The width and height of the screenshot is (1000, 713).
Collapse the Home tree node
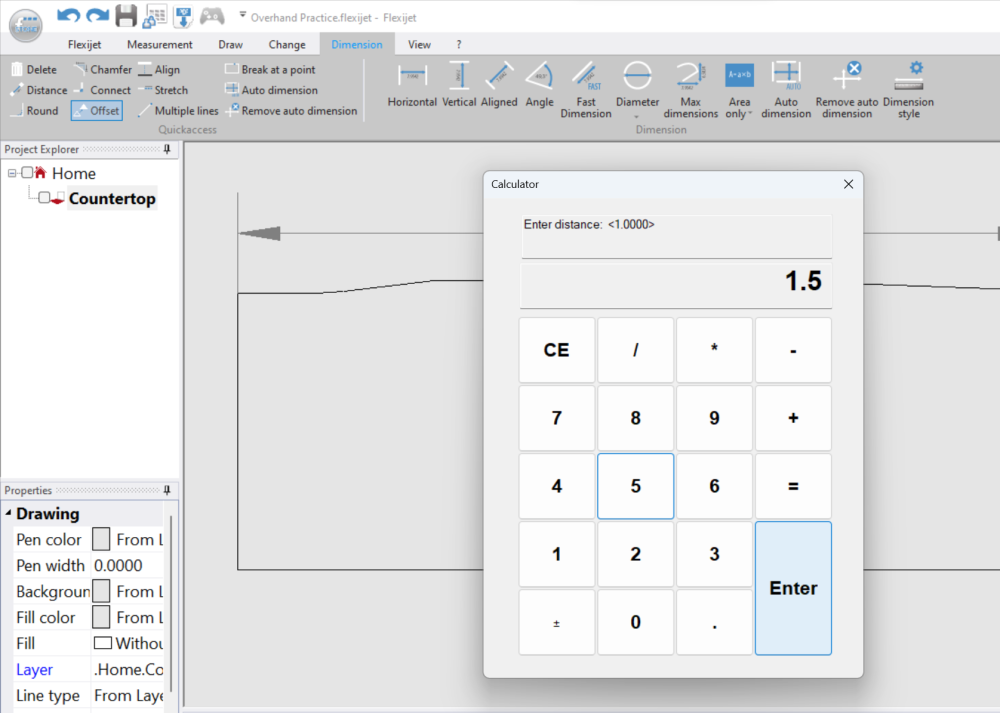click(12, 173)
